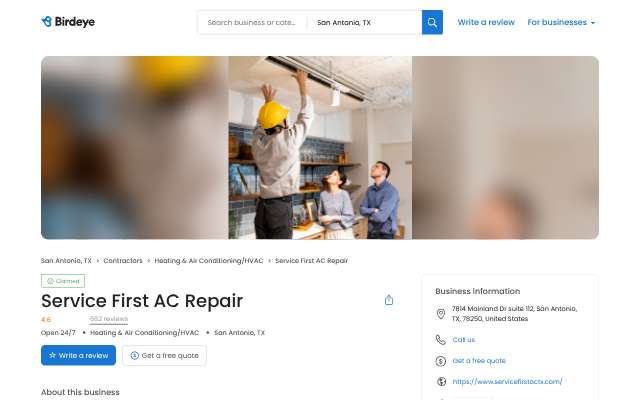
Task: Click the dollar icon in Business information
Action: click(x=441, y=361)
